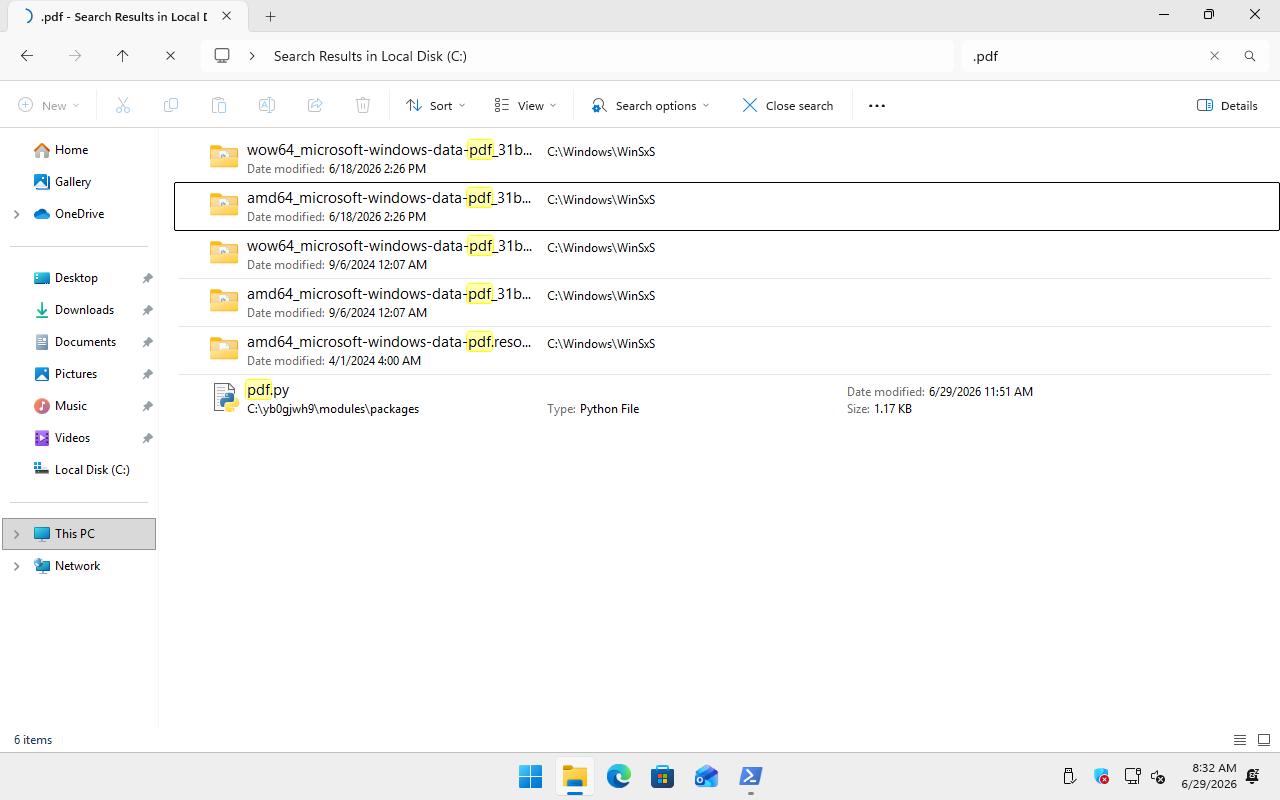Click the muted volume tray icon
This screenshot has width=1280, height=800.
tap(1158, 776)
